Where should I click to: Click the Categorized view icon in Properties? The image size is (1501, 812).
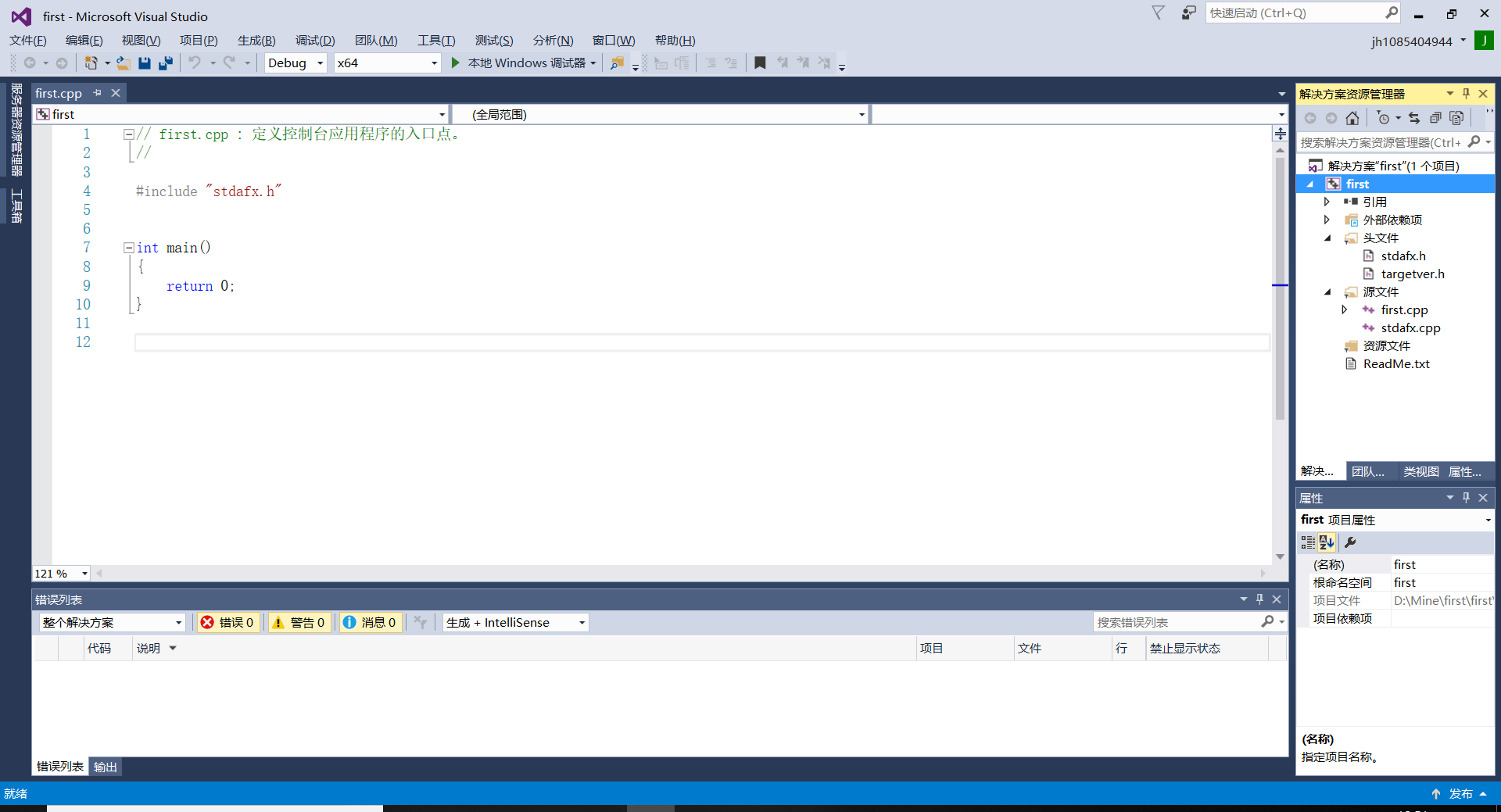point(1308,542)
